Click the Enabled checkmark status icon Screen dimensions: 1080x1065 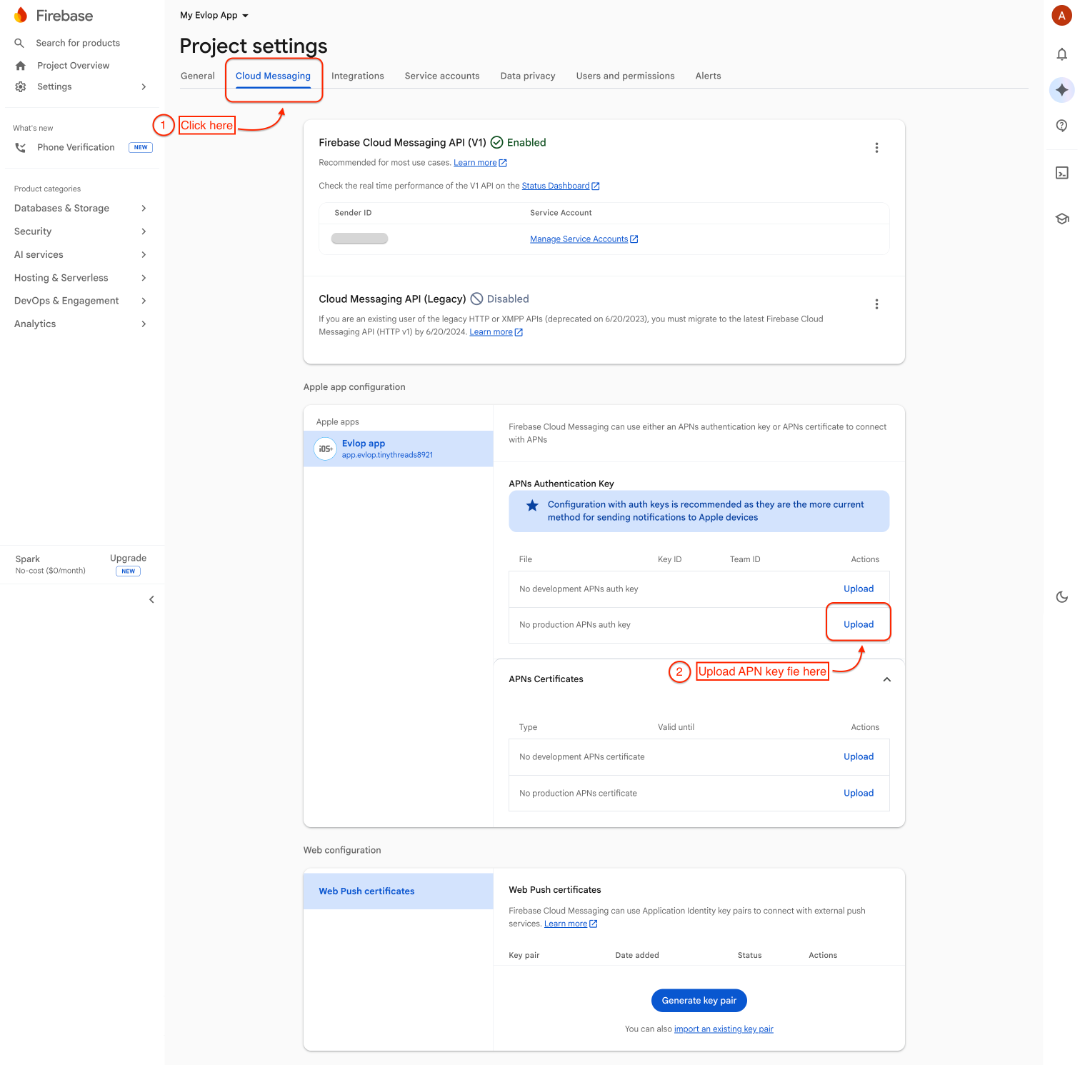(497, 143)
